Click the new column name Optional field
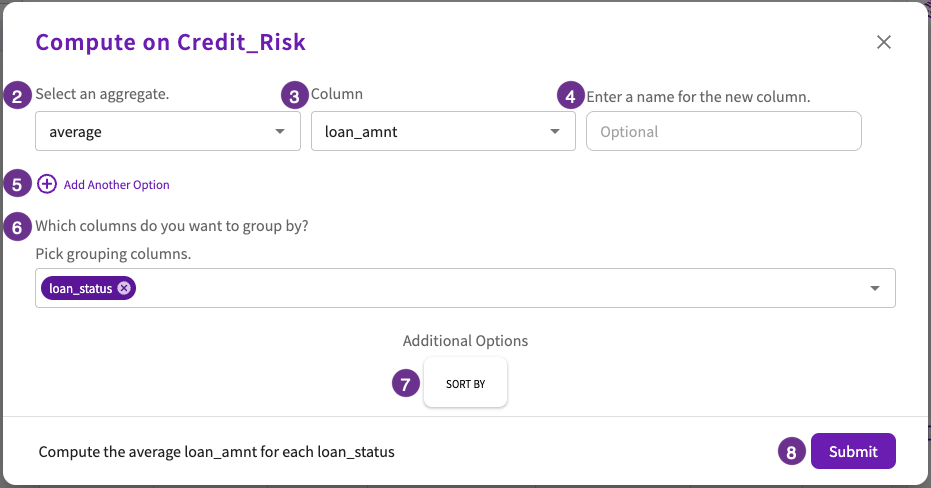Viewport: 931px width, 488px height. point(723,131)
